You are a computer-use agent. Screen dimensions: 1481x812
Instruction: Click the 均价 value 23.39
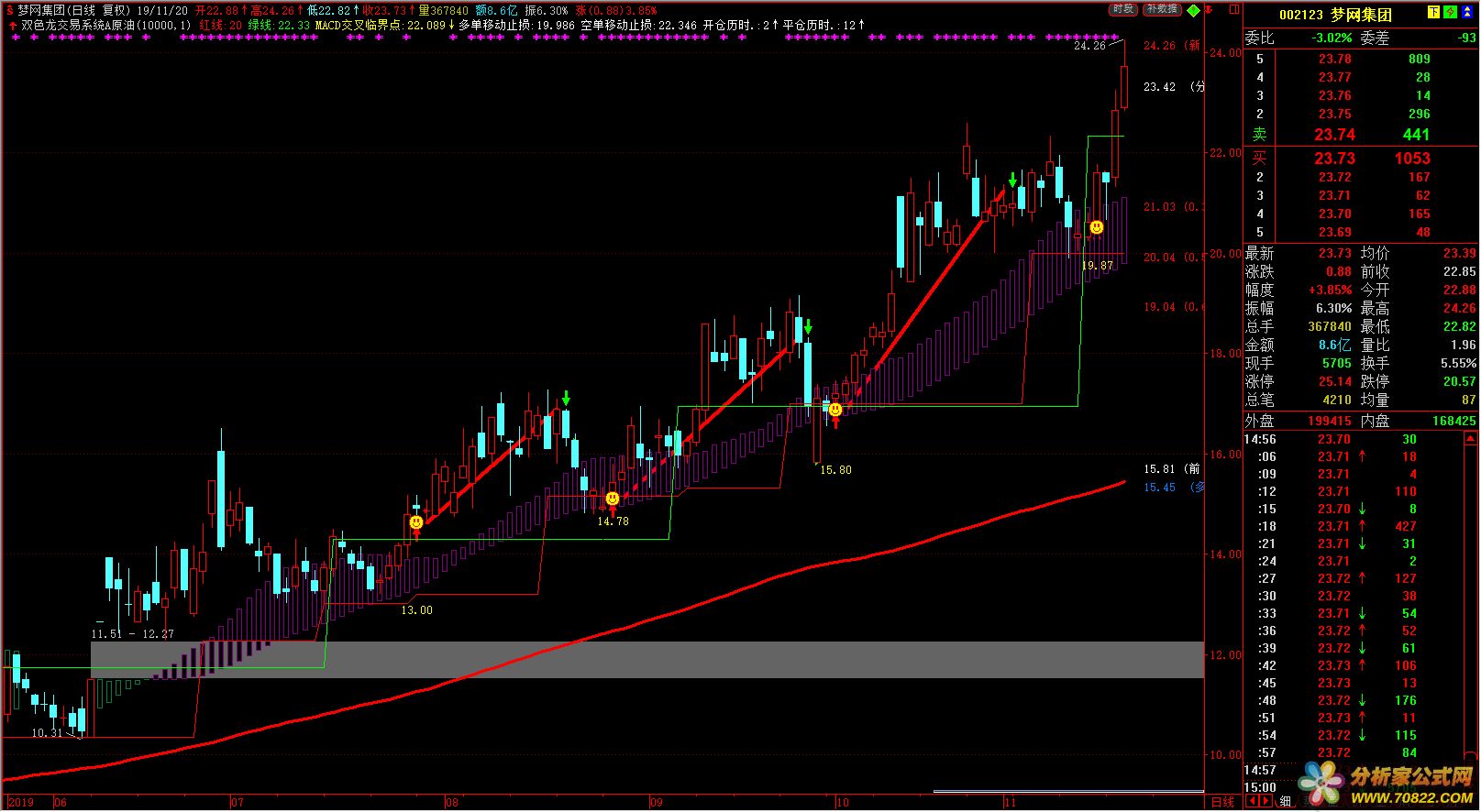tap(1459, 254)
